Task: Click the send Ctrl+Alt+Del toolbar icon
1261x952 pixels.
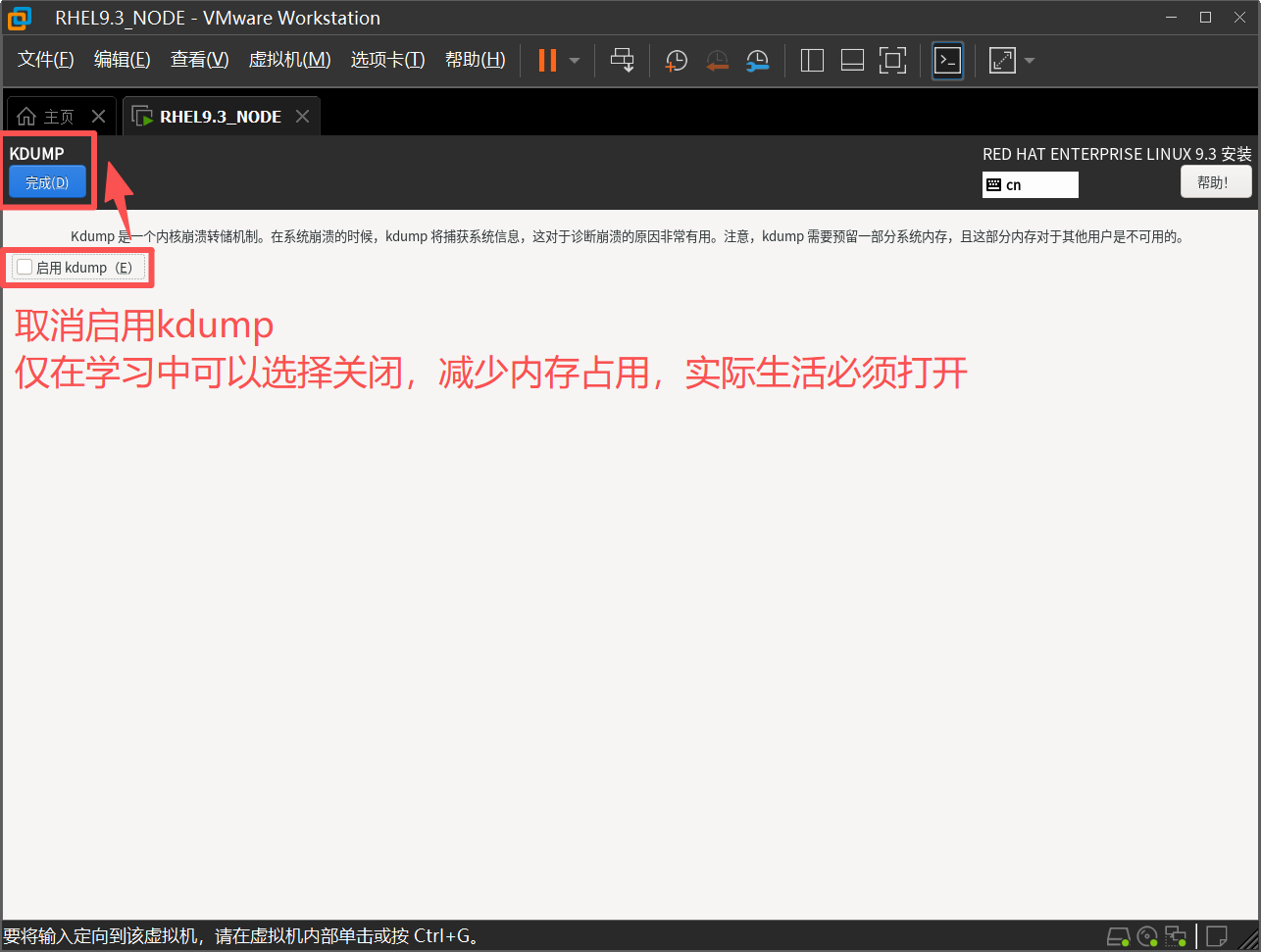Action: click(x=623, y=61)
